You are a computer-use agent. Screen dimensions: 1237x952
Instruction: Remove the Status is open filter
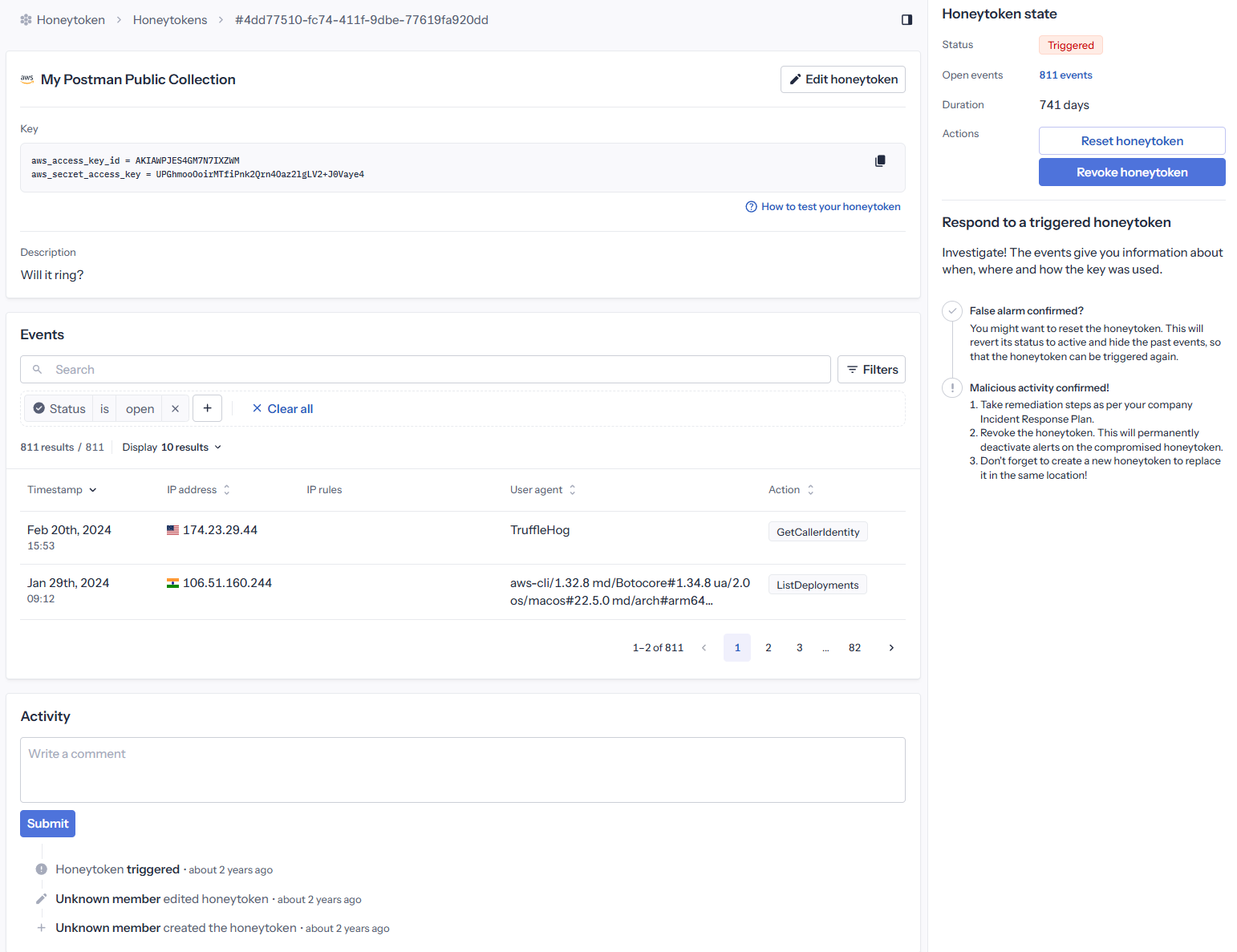[x=175, y=409]
